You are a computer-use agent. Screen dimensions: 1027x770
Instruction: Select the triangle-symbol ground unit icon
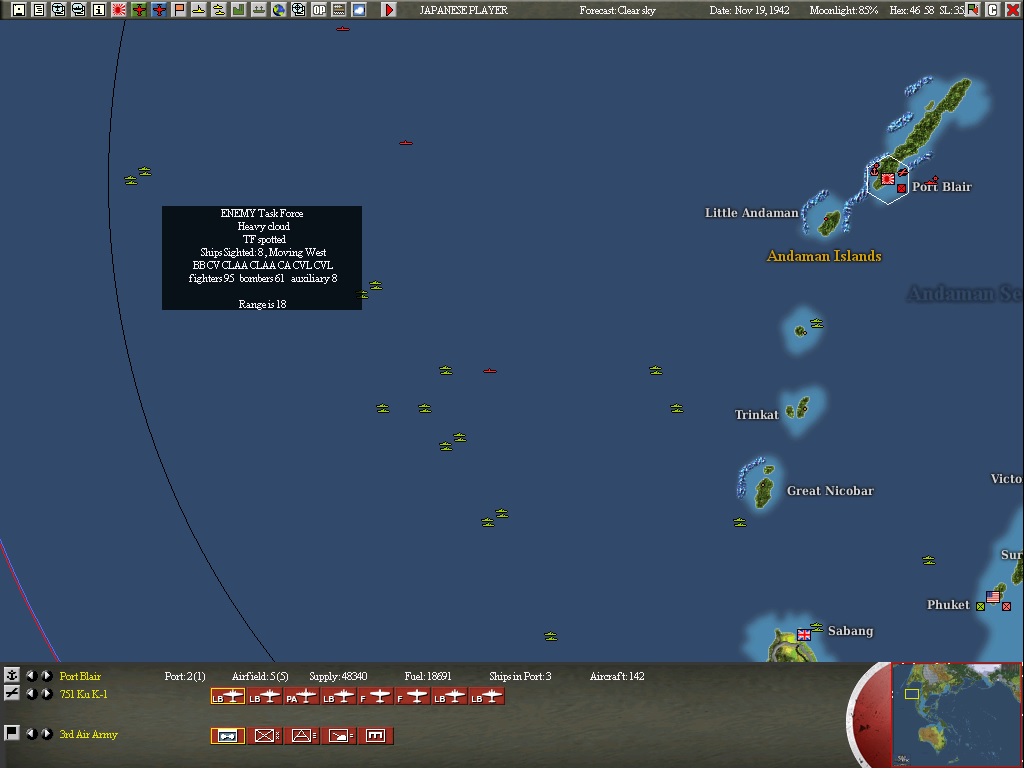click(302, 737)
